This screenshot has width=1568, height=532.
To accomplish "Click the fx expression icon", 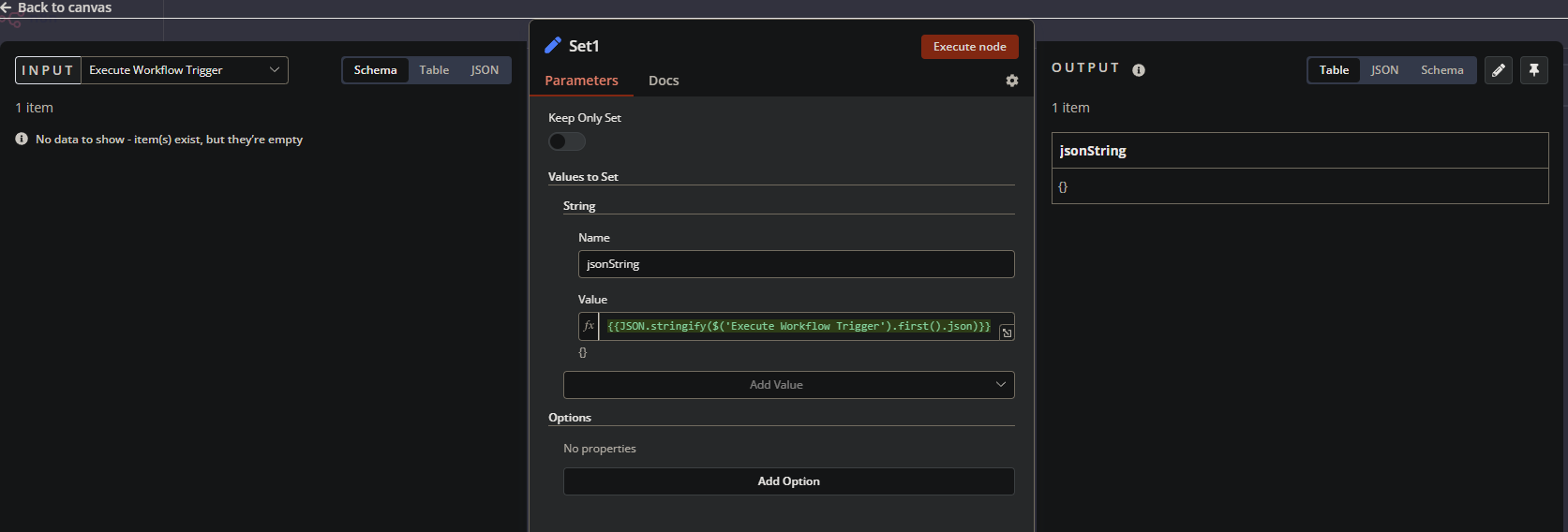I will [589, 326].
